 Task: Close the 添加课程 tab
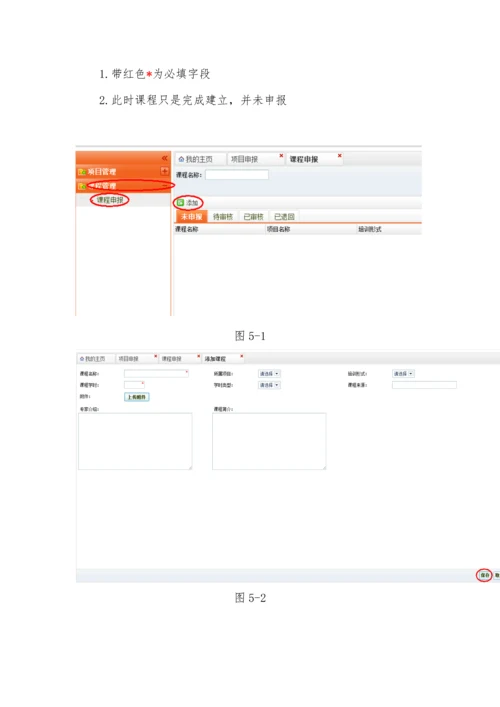242,356
